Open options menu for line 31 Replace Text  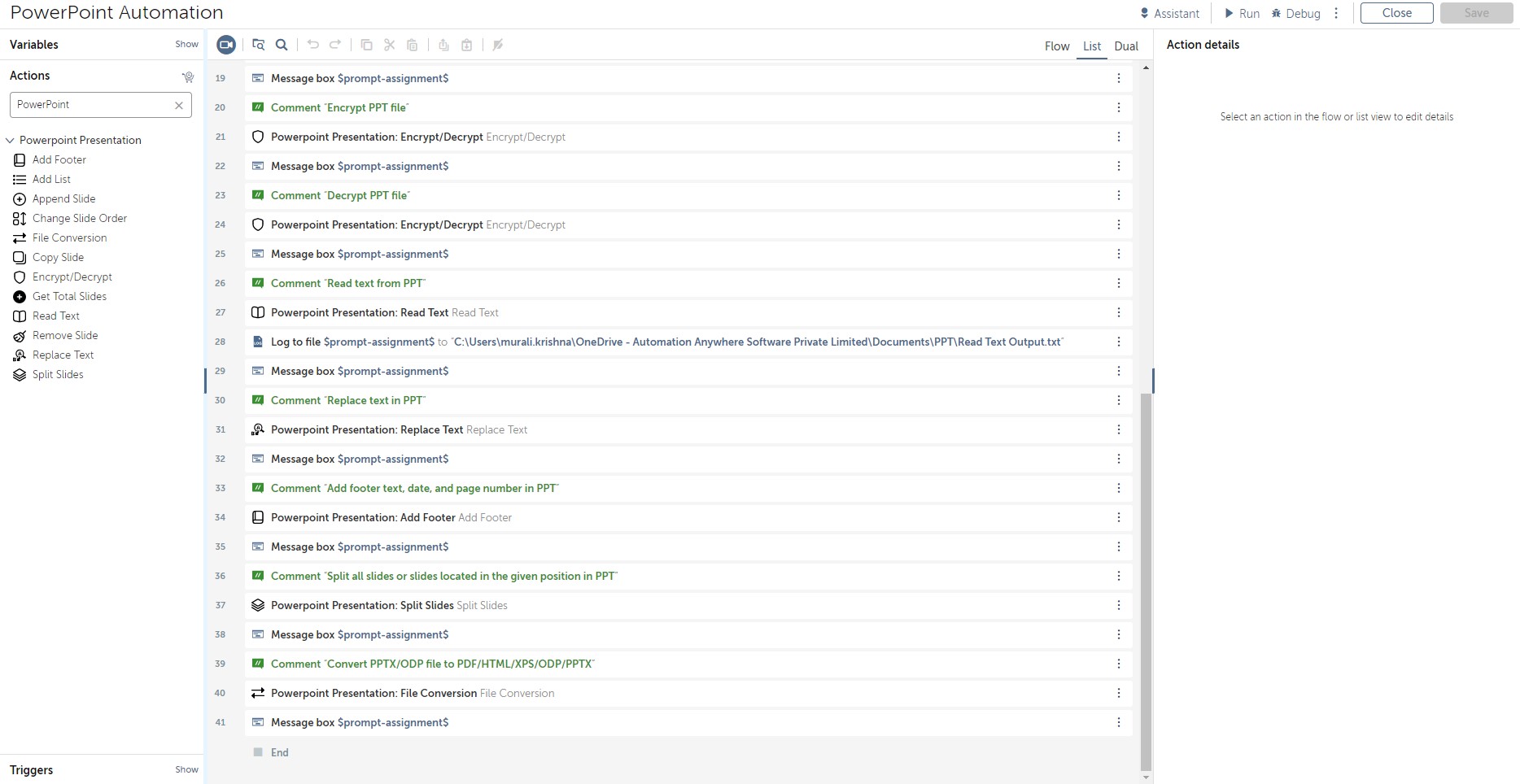click(x=1119, y=430)
